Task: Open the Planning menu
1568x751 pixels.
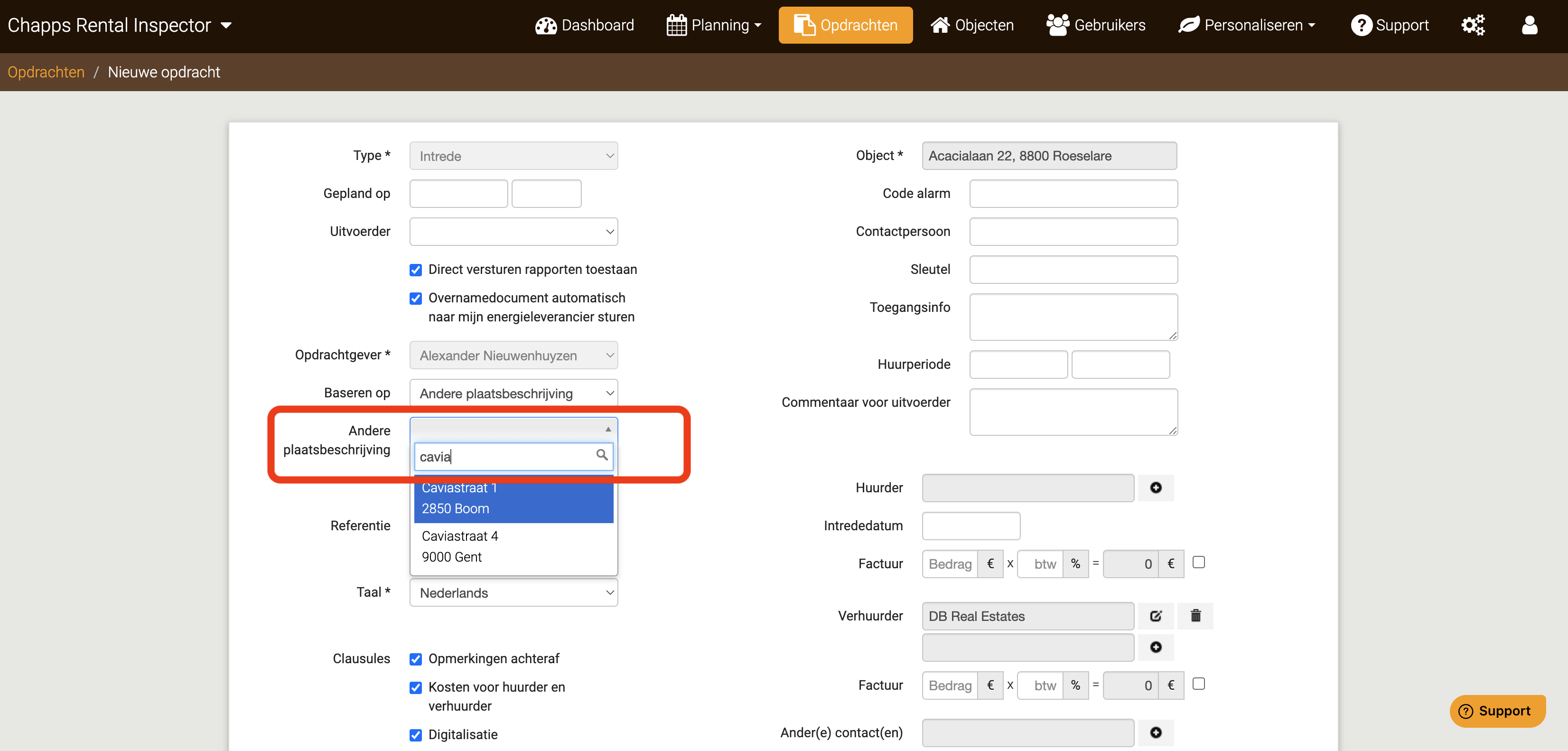Action: tap(713, 25)
